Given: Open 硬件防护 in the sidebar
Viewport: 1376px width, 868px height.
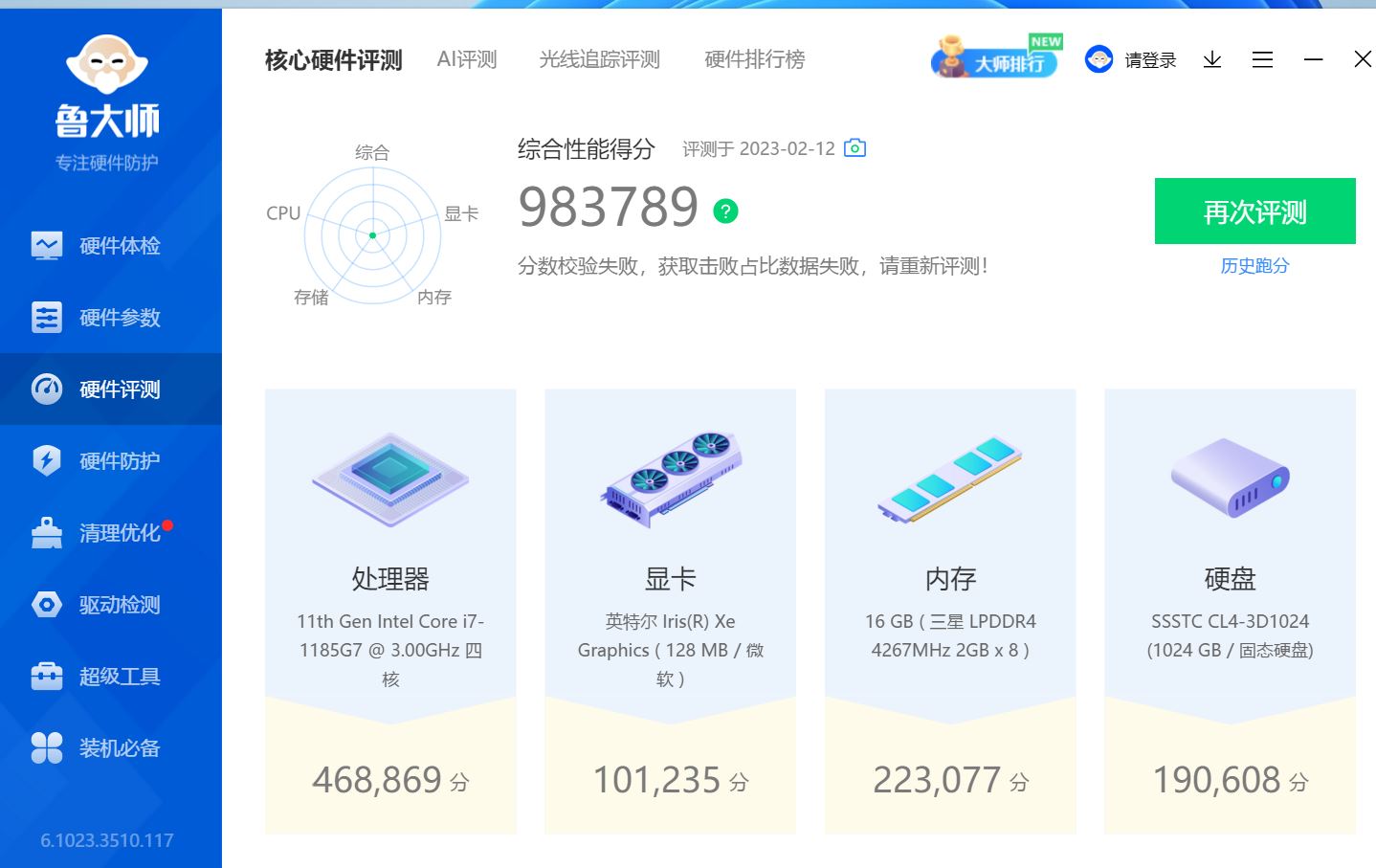Looking at the screenshot, I should [111, 461].
